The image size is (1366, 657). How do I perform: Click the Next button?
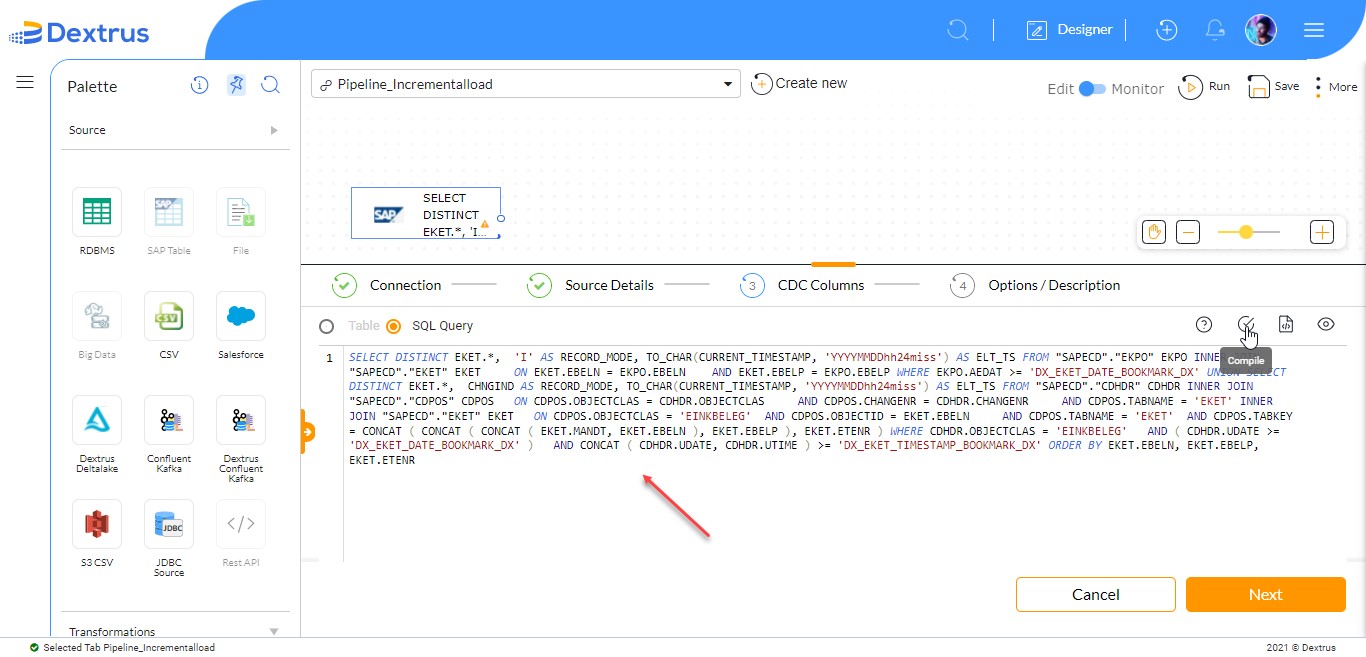pos(1265,594)
